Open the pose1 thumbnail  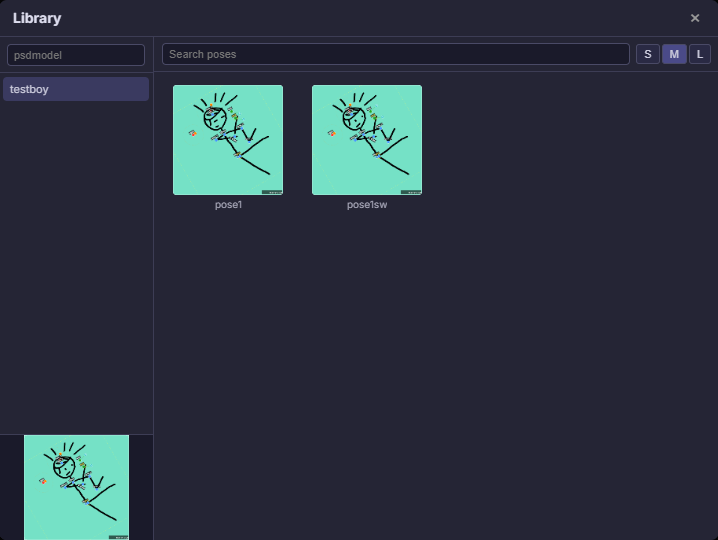pos(228,140)
